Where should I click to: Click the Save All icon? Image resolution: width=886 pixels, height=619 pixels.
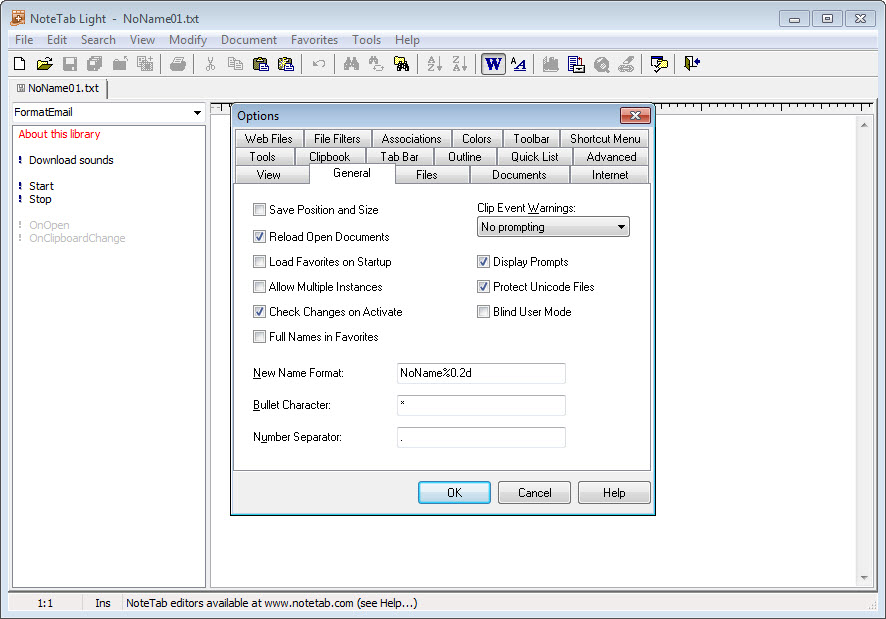(x=94, y=64)
